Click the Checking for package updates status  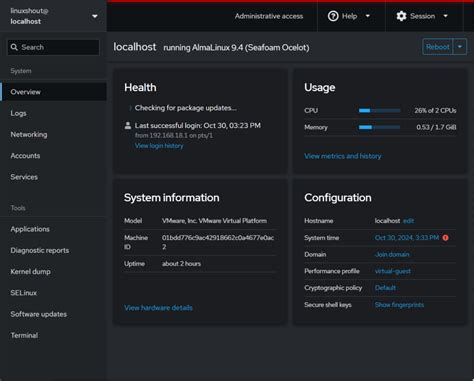[186, 108]
